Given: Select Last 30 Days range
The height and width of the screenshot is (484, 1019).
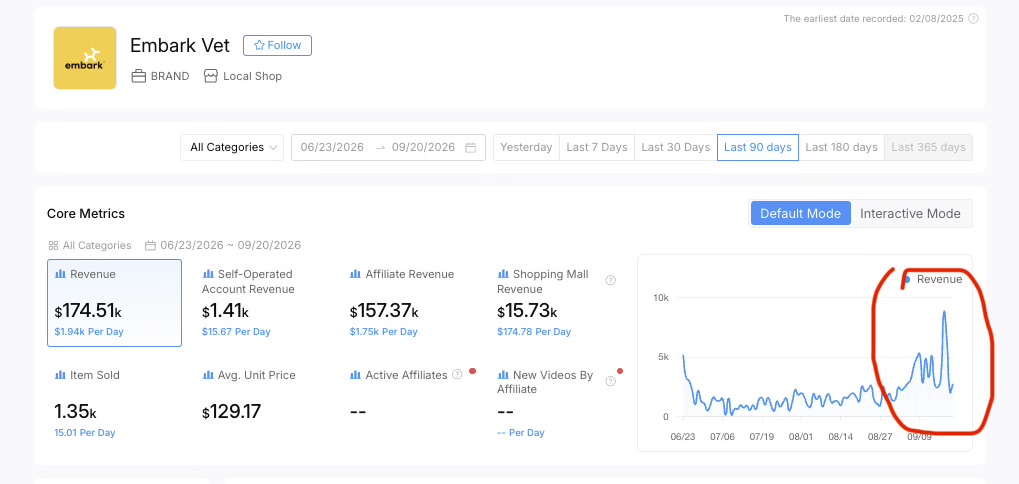Looking at the screenshot, I should point(676,147).
